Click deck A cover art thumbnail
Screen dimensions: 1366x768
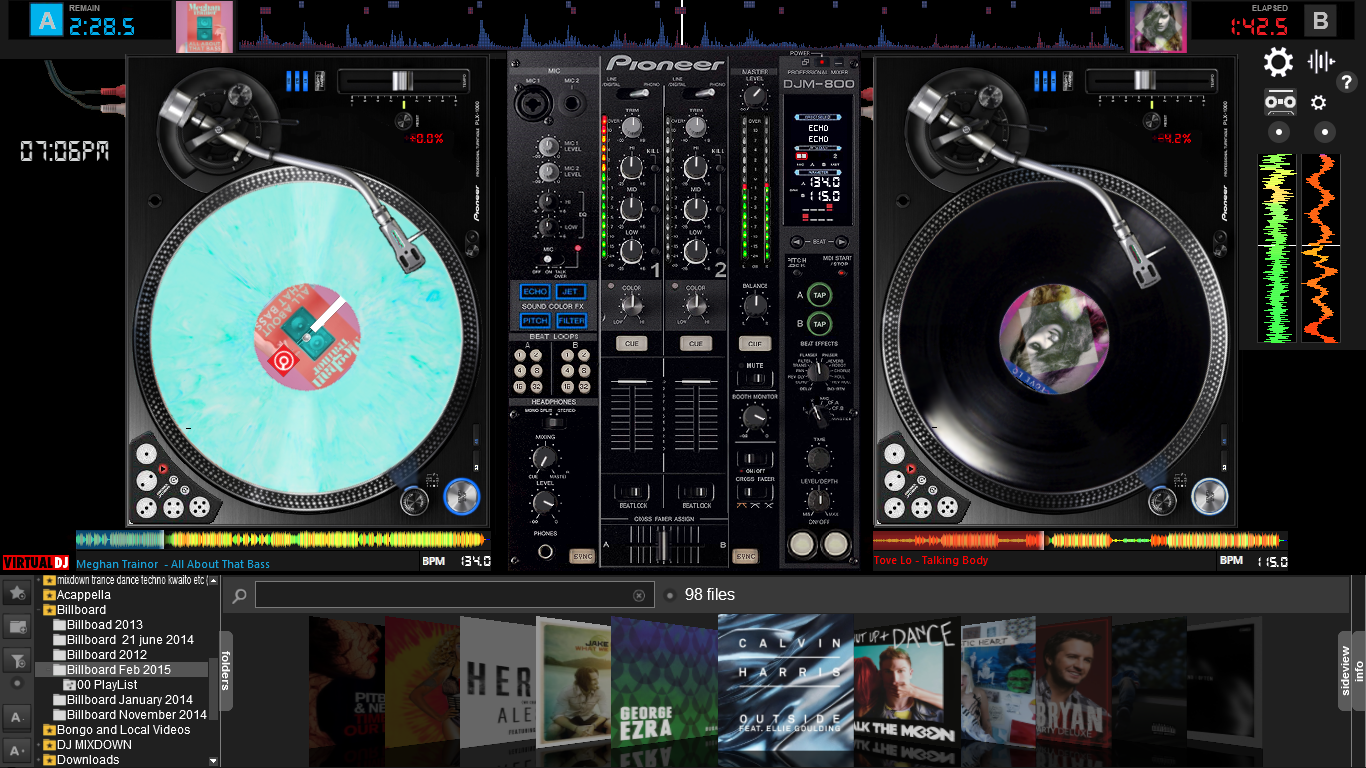204,27
